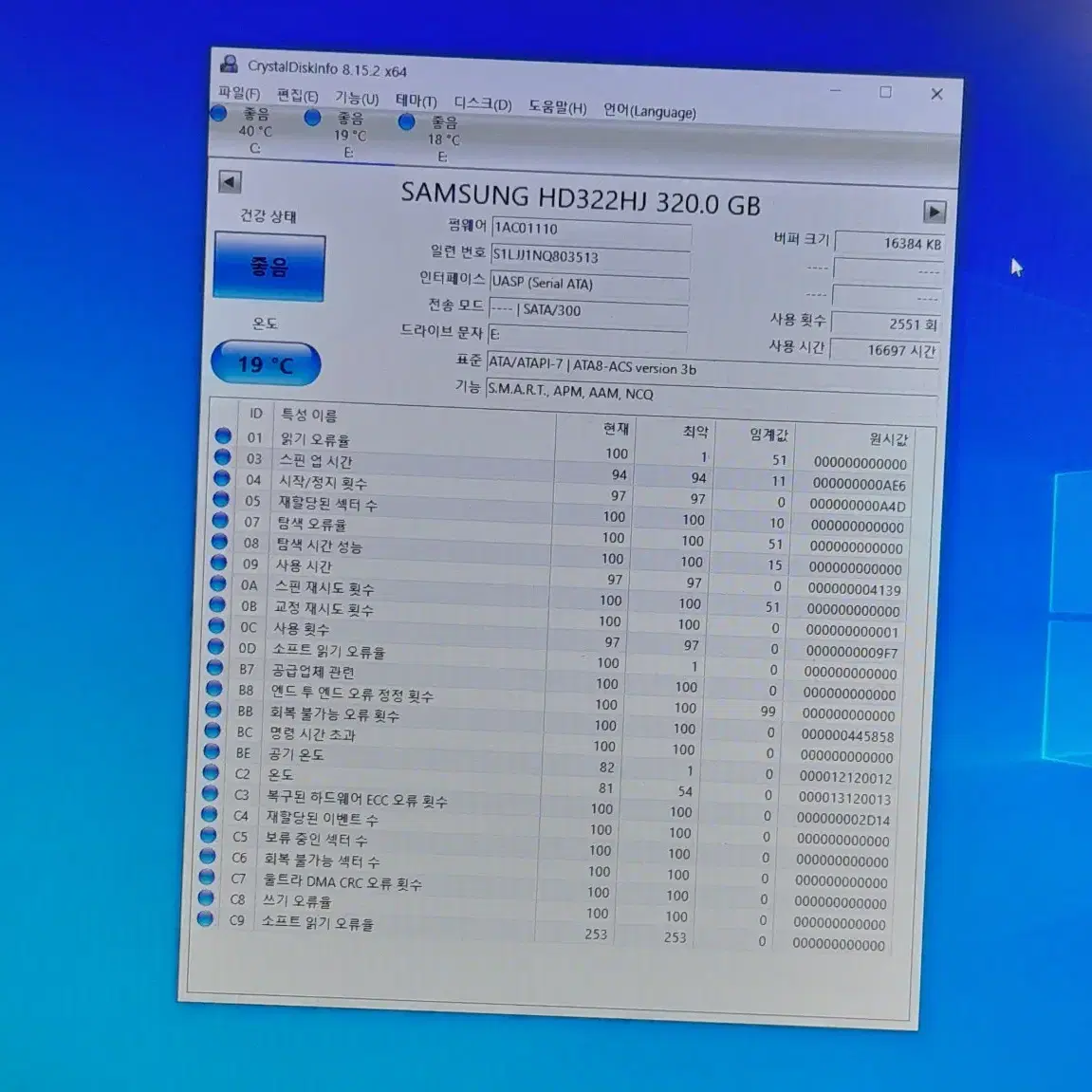Open the 기능(U) menu
The height and width of the screenshot is (1092, 1092).
pos(357,99)
